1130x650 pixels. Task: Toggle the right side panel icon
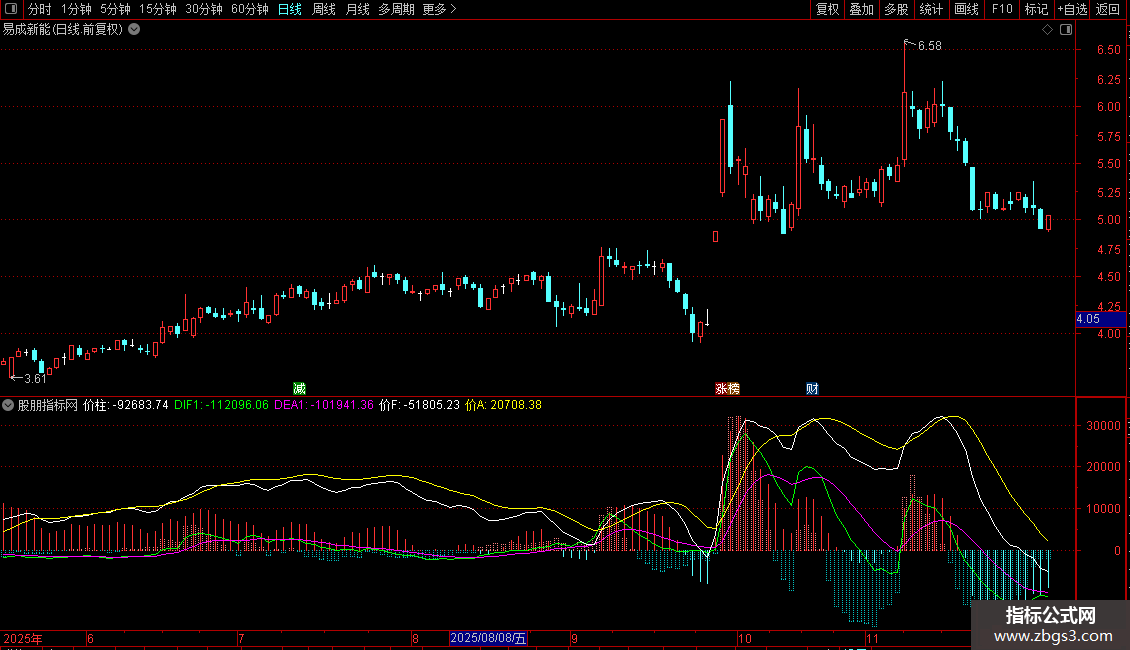[x=1066, y=30]
